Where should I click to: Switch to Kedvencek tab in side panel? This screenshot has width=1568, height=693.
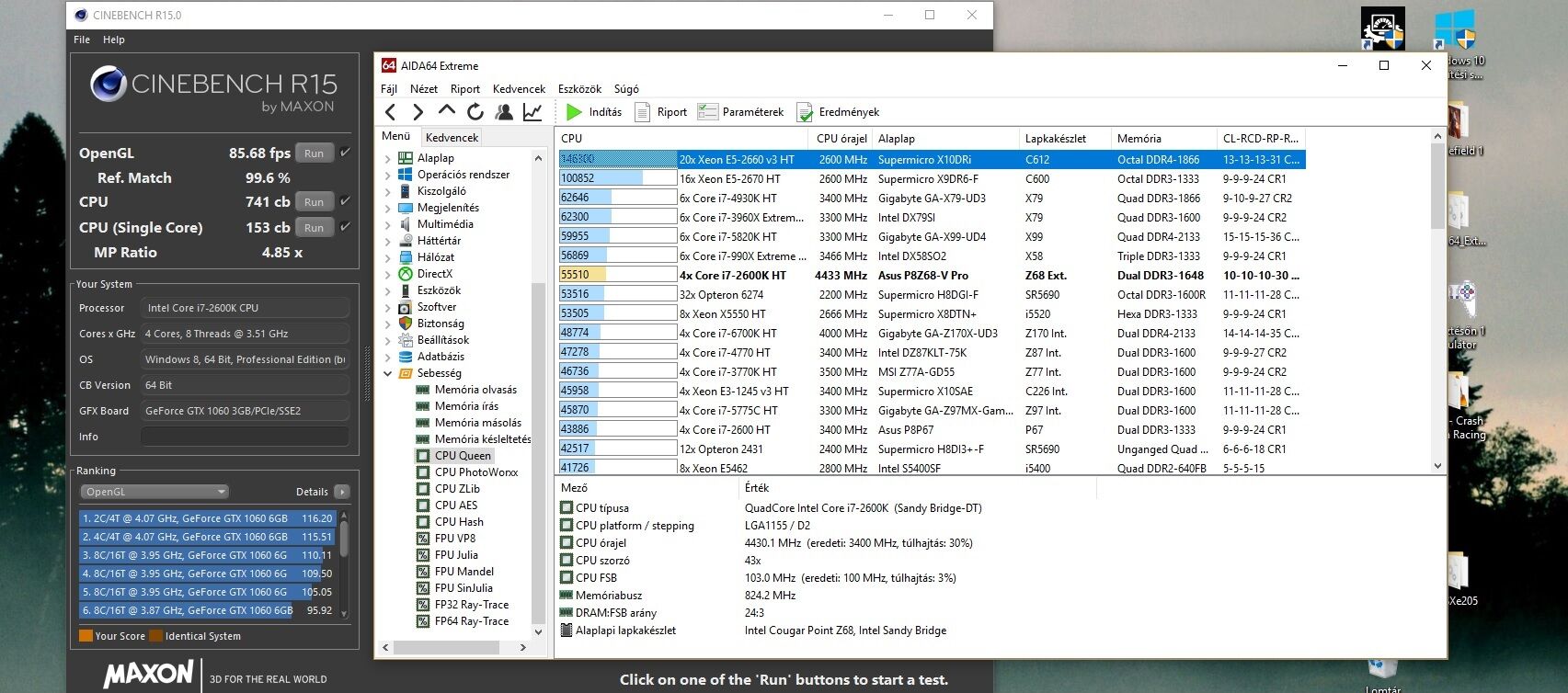coord(452,137)
